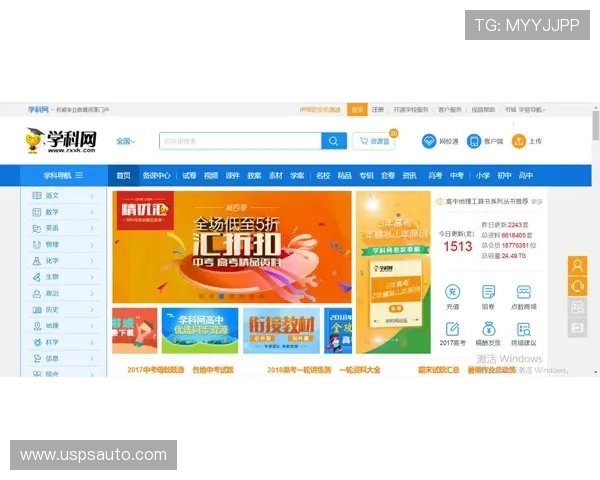Click the 一轮资料大全 link
The height and width of the screenshot is (480, 600).
360,370
